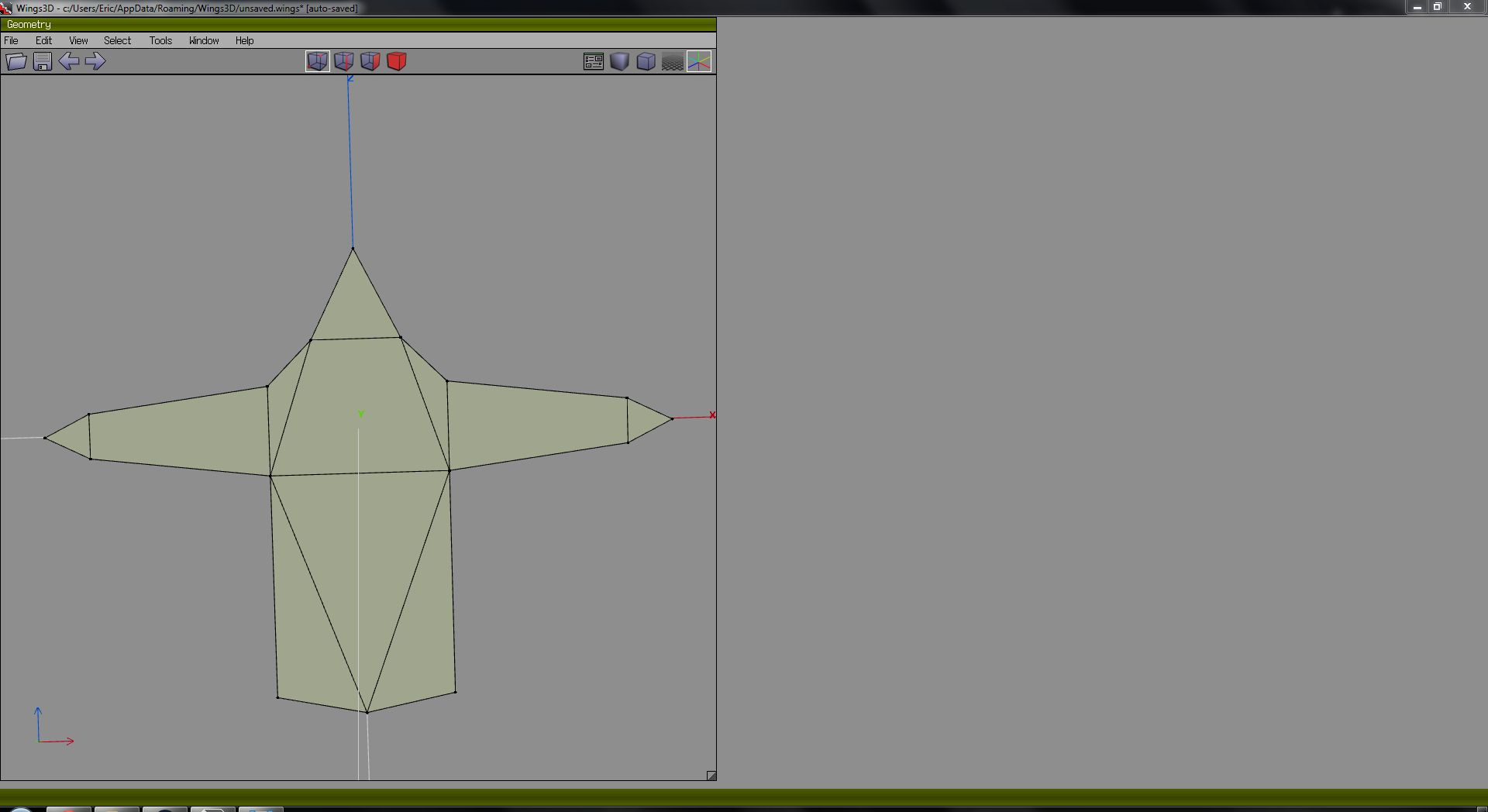Toggle orthographic/perspective view cube icon
Screen dimensions: 1488x812
(646, 61)
